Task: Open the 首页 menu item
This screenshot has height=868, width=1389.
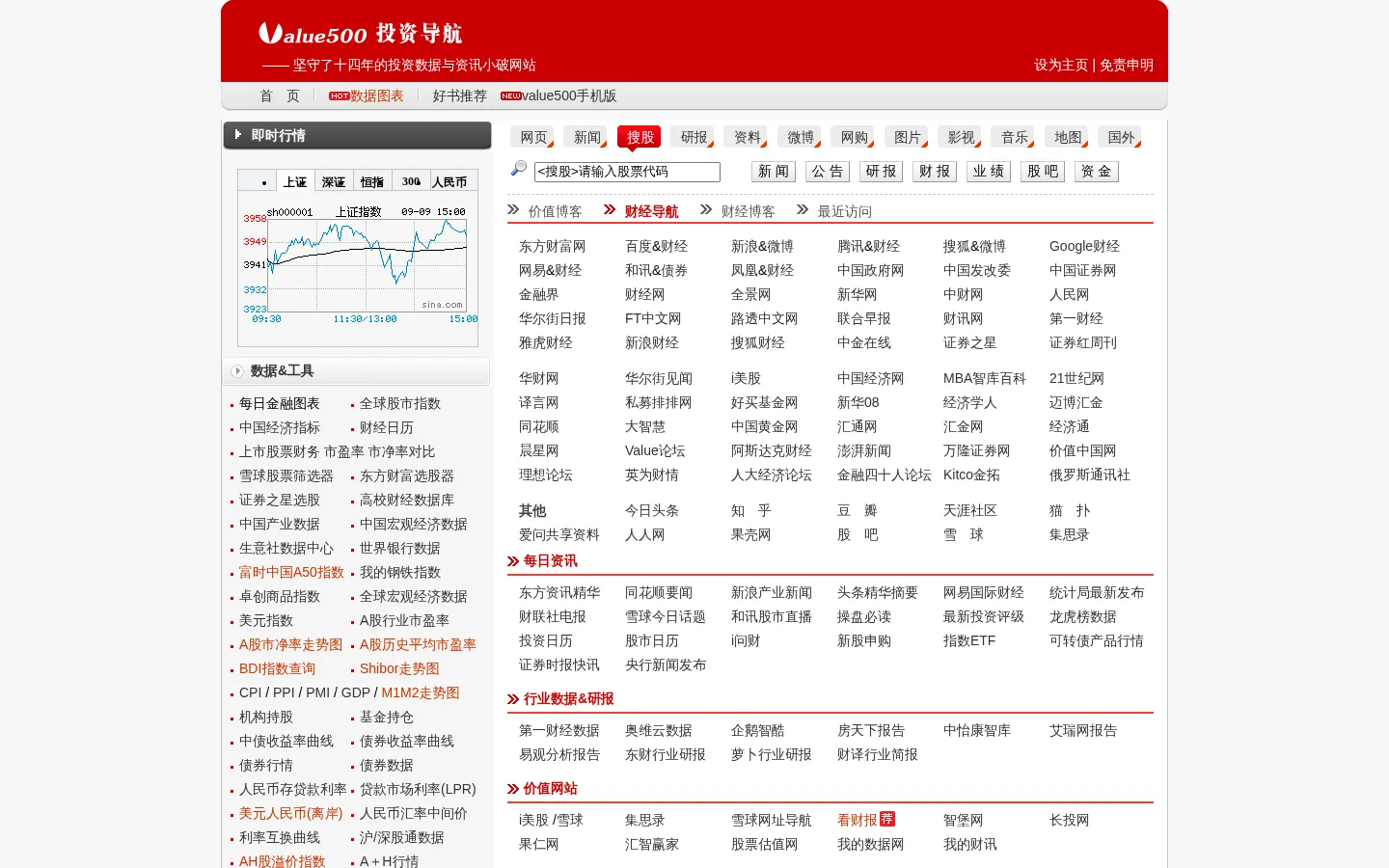Action: [x=280, y=95]
